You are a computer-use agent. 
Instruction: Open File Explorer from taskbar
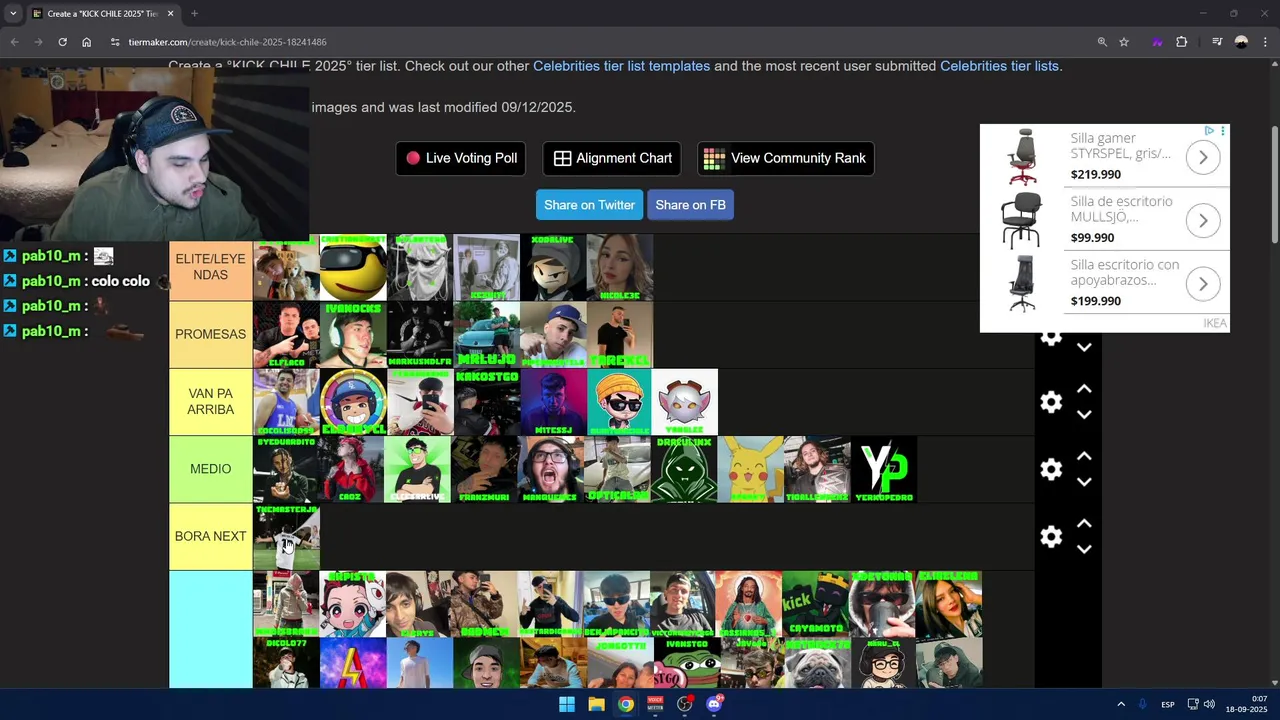596,704
